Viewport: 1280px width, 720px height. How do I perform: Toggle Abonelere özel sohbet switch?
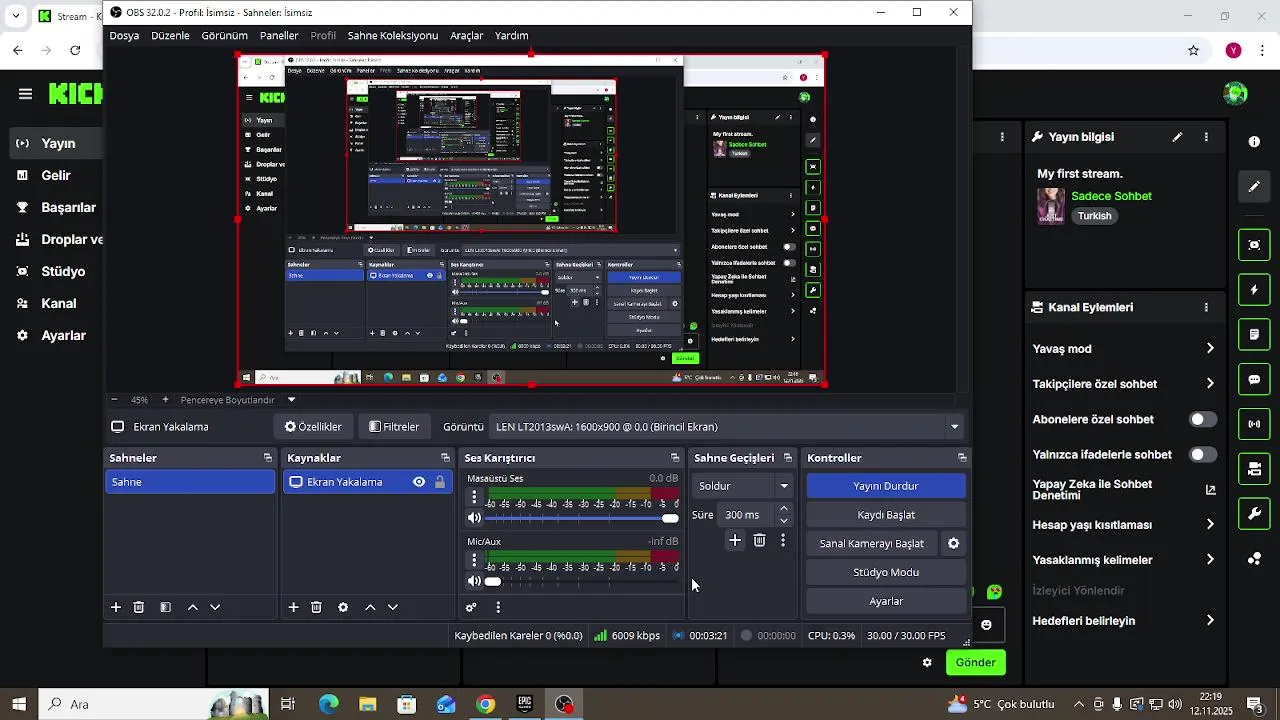click(1203, 419)
